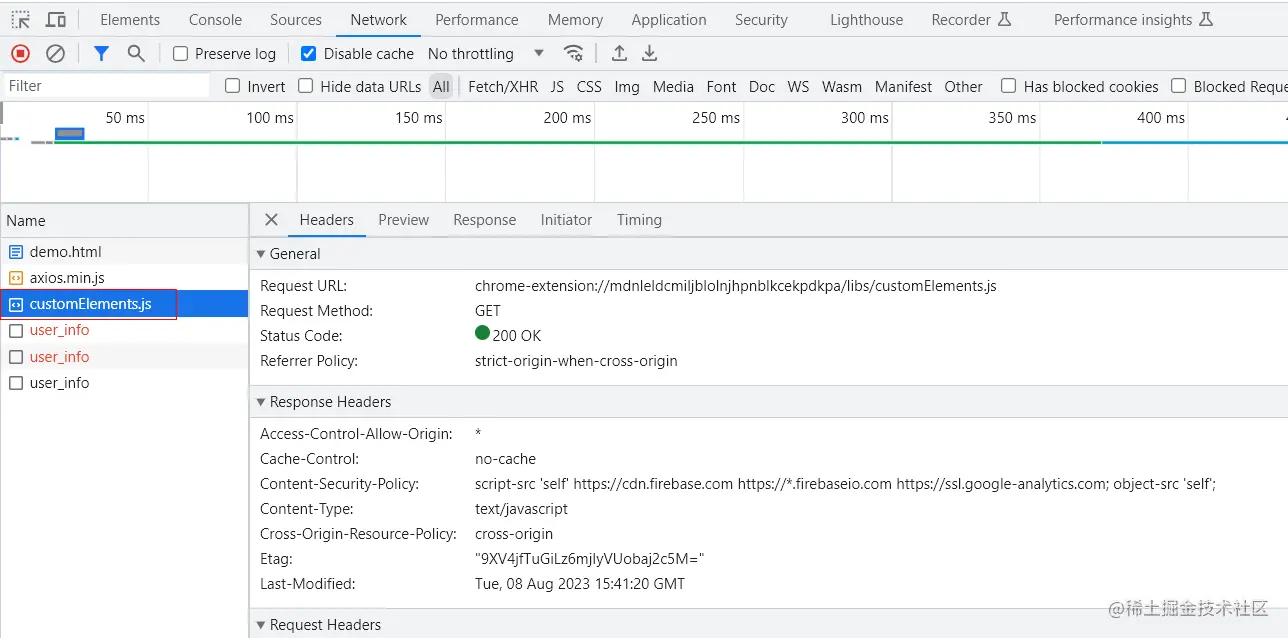This screenshot has width=1288, height=638.
Task: Select demo.html request row
Action: [124, 252]
